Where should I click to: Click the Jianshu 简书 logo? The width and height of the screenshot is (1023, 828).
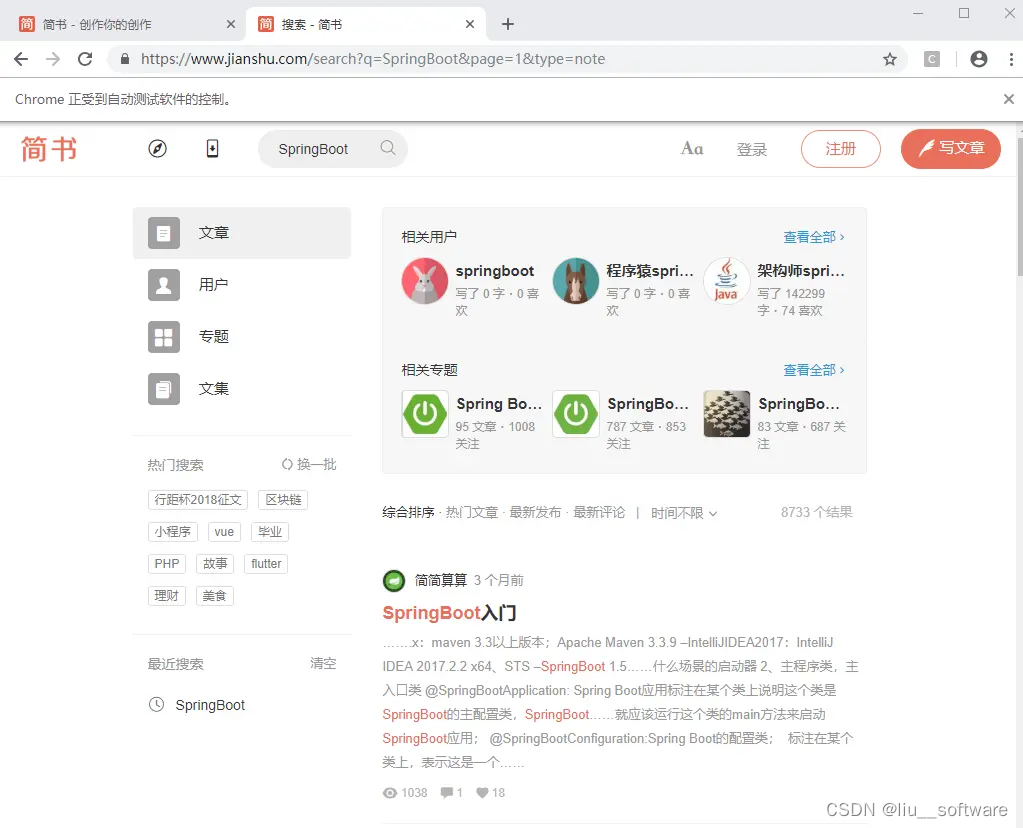[x=49, y=149]
